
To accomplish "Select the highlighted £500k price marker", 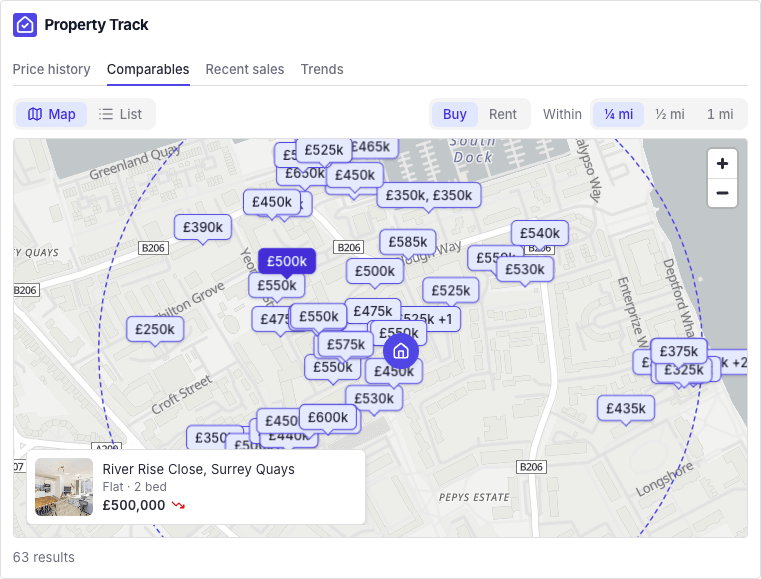I will pyautogui.click(x=287, y=261).
